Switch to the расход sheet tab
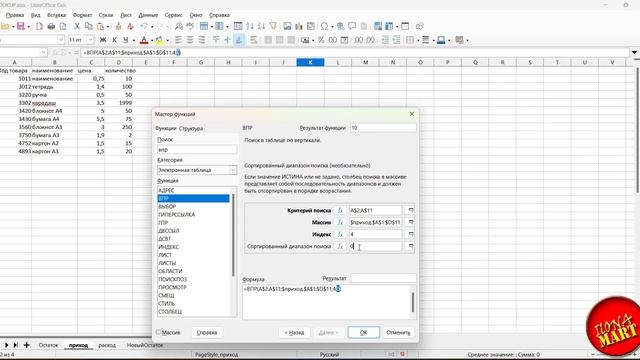This screenshot has width=640, height=360. point(107,345)
